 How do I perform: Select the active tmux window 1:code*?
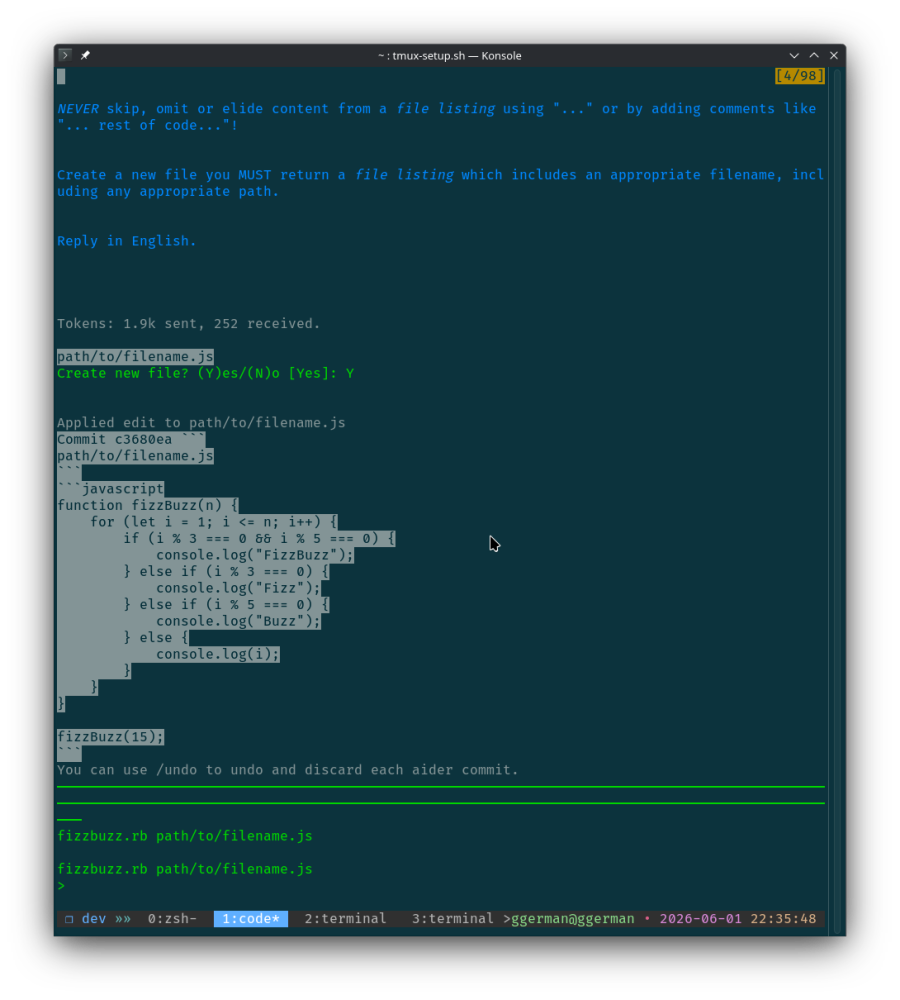251,918
